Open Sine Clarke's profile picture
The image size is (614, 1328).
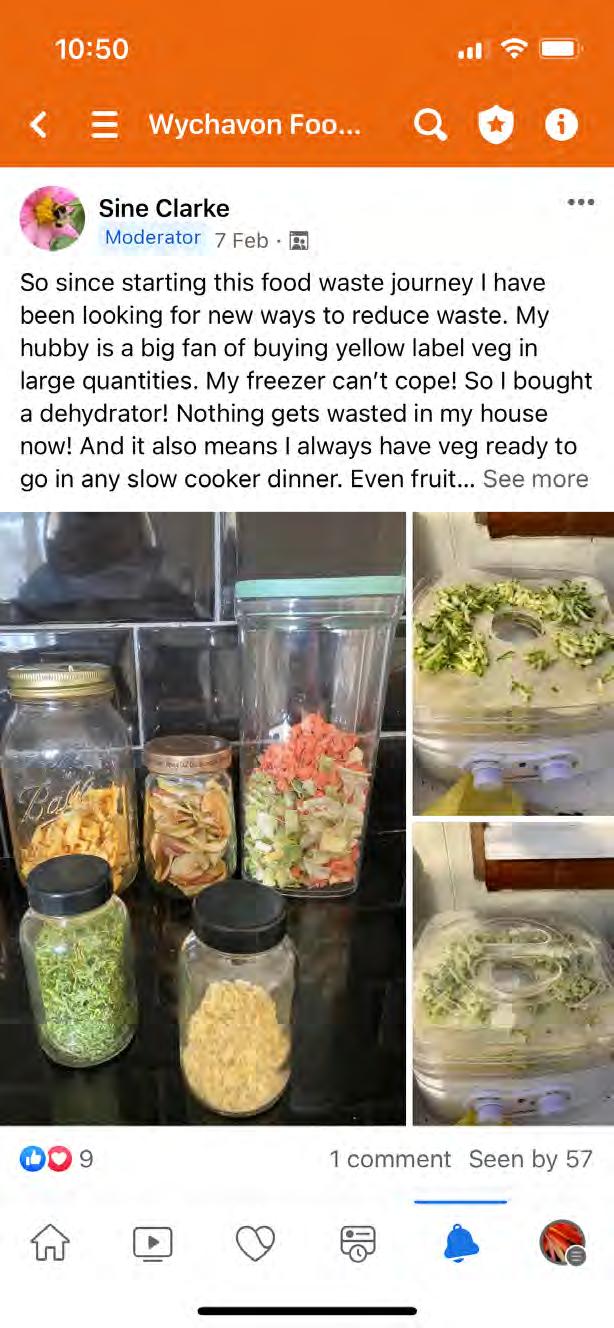52,218
